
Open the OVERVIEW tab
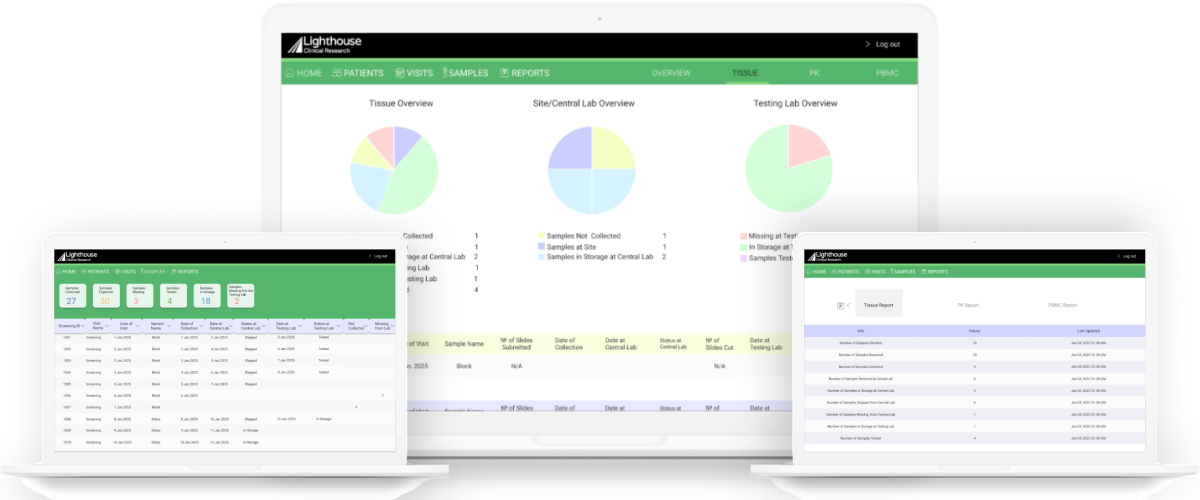[671, 73]
